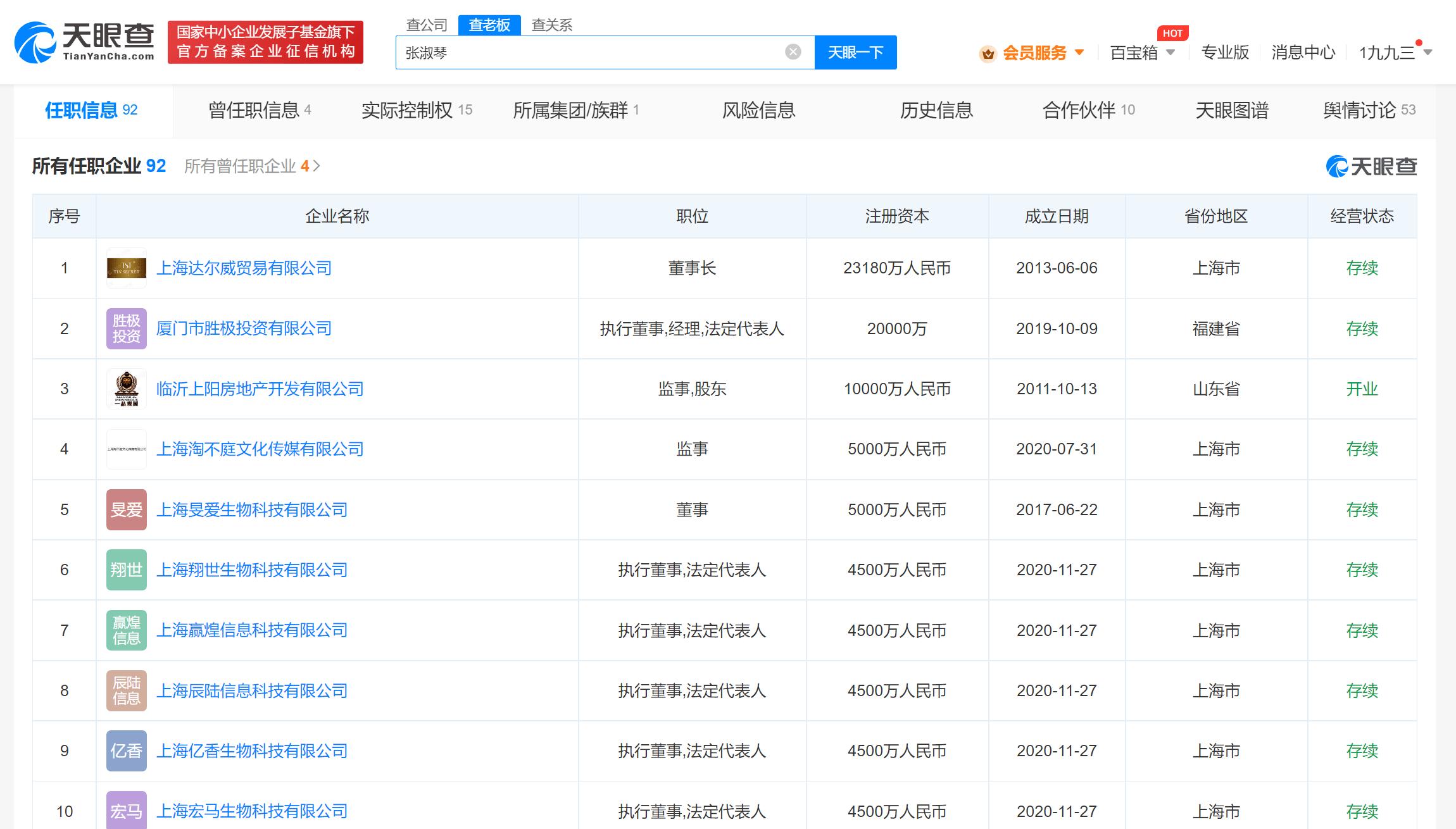Click the 辰陆信息 tan company logo
1456x829 pixels.
[126, 690]
